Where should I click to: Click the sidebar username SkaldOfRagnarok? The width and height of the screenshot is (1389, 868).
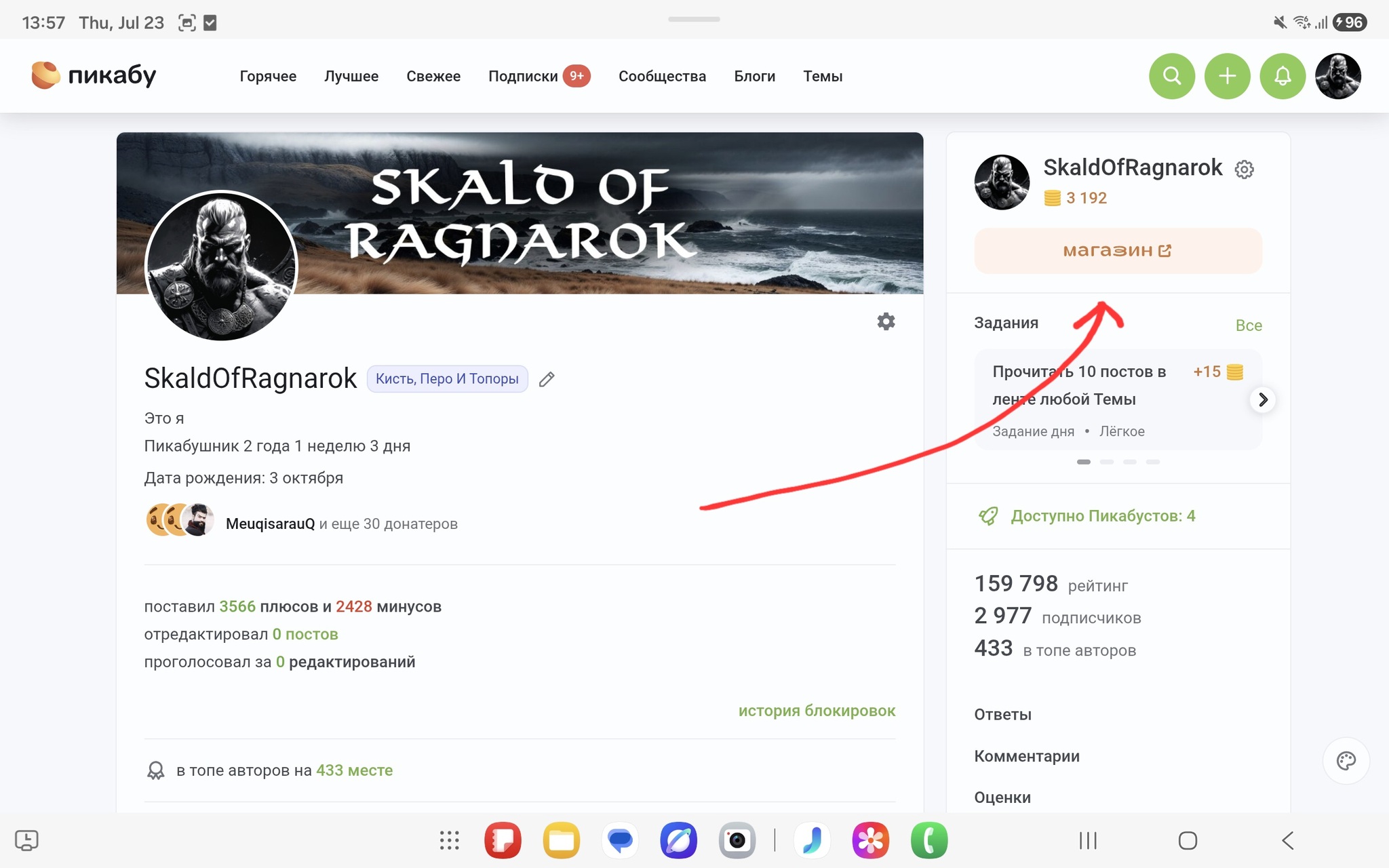click(x=1133, y=167)
